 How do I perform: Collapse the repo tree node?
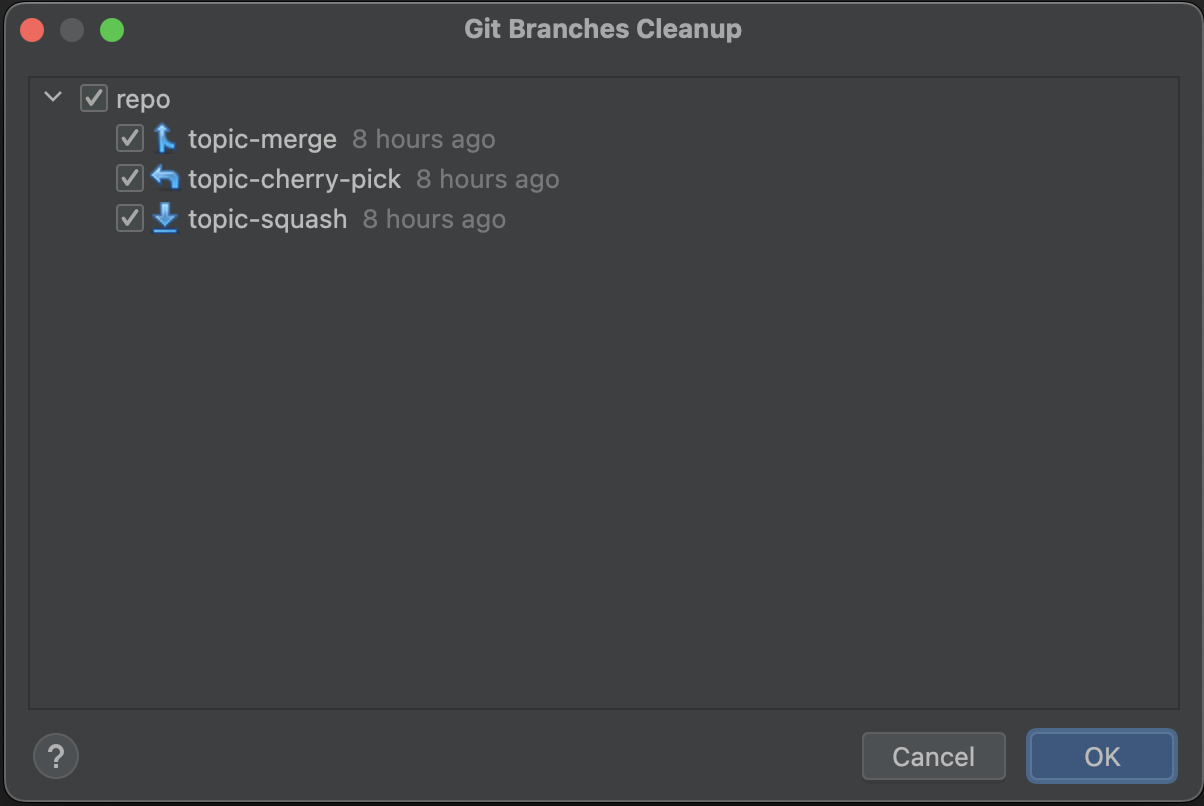(53, 98)
